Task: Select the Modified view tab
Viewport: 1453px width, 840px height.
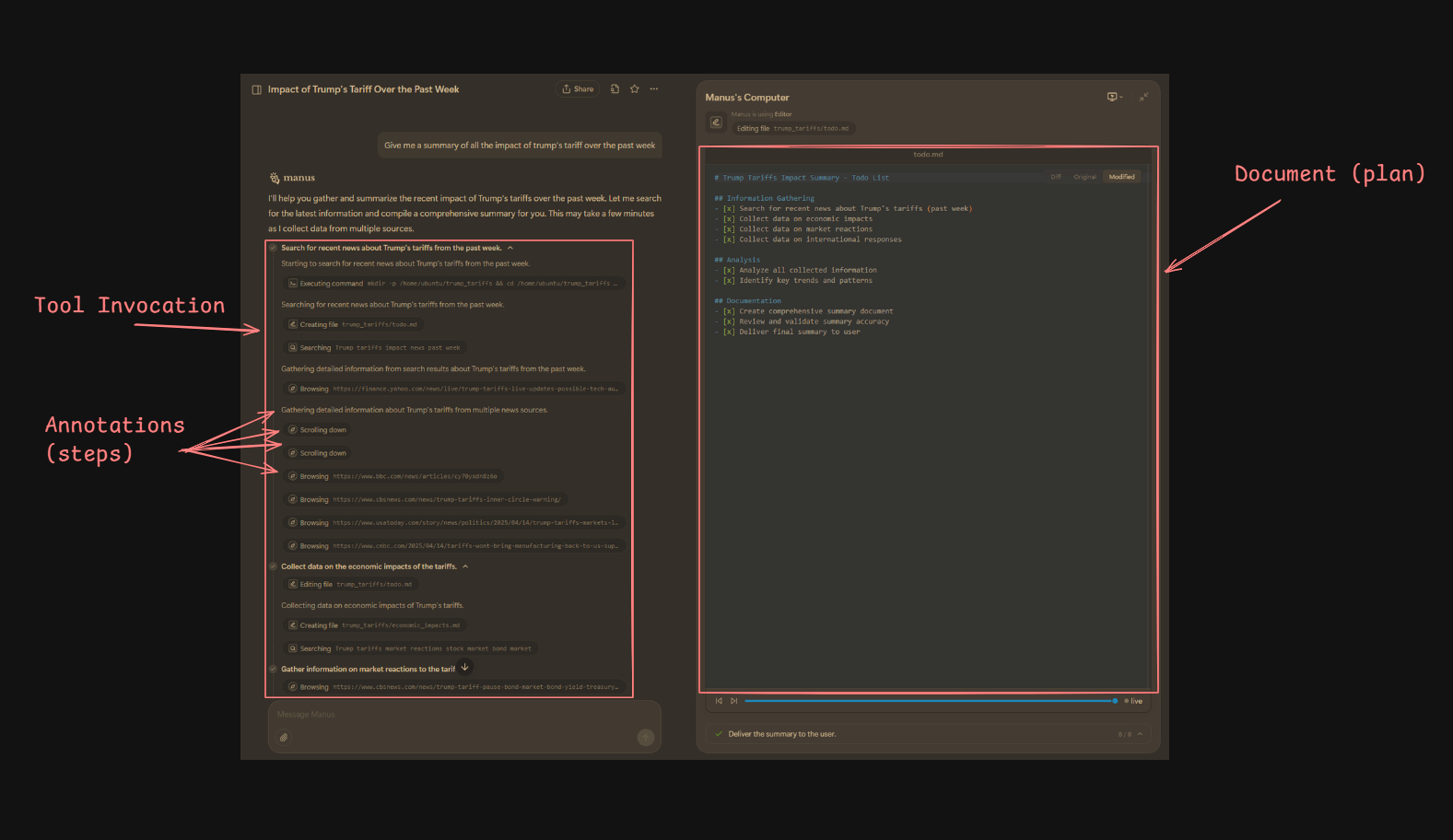Action: [1121, 177]
